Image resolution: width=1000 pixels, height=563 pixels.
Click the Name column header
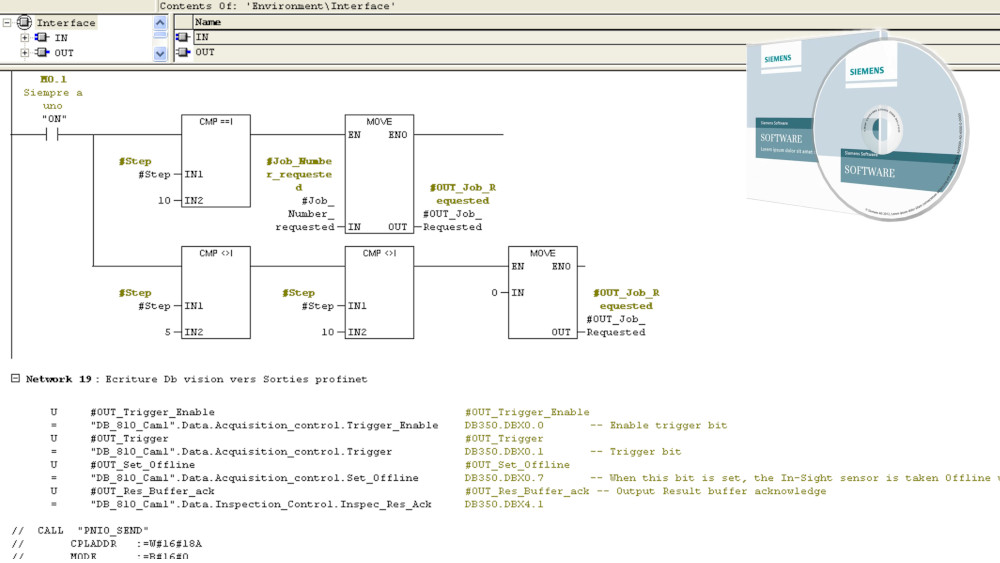tap(208, 21)
